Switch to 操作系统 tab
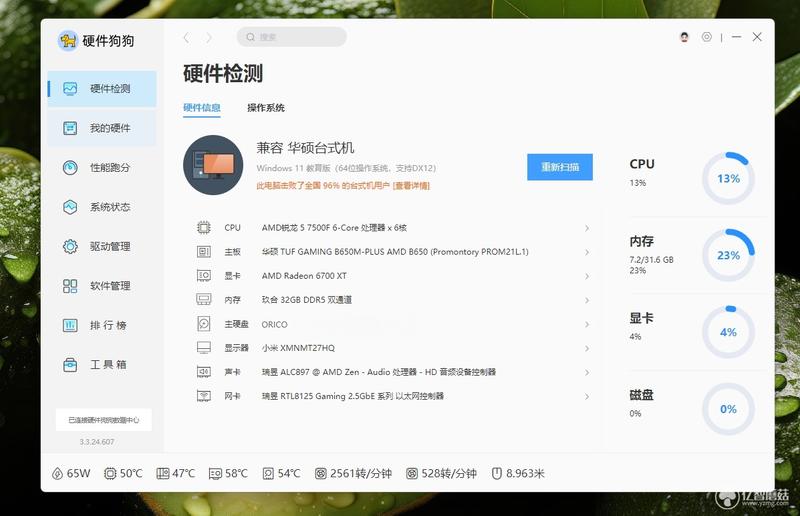Image resolution: width=800 pixels, height=516 pixels. [266, 108]
